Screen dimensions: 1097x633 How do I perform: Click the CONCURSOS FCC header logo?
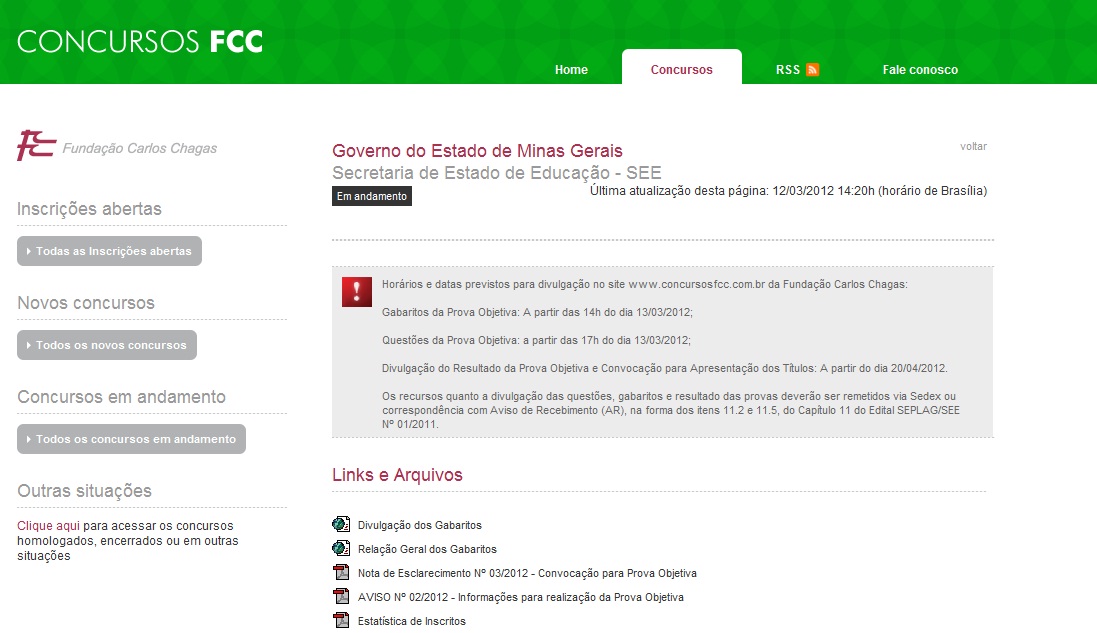coord(138,41)
